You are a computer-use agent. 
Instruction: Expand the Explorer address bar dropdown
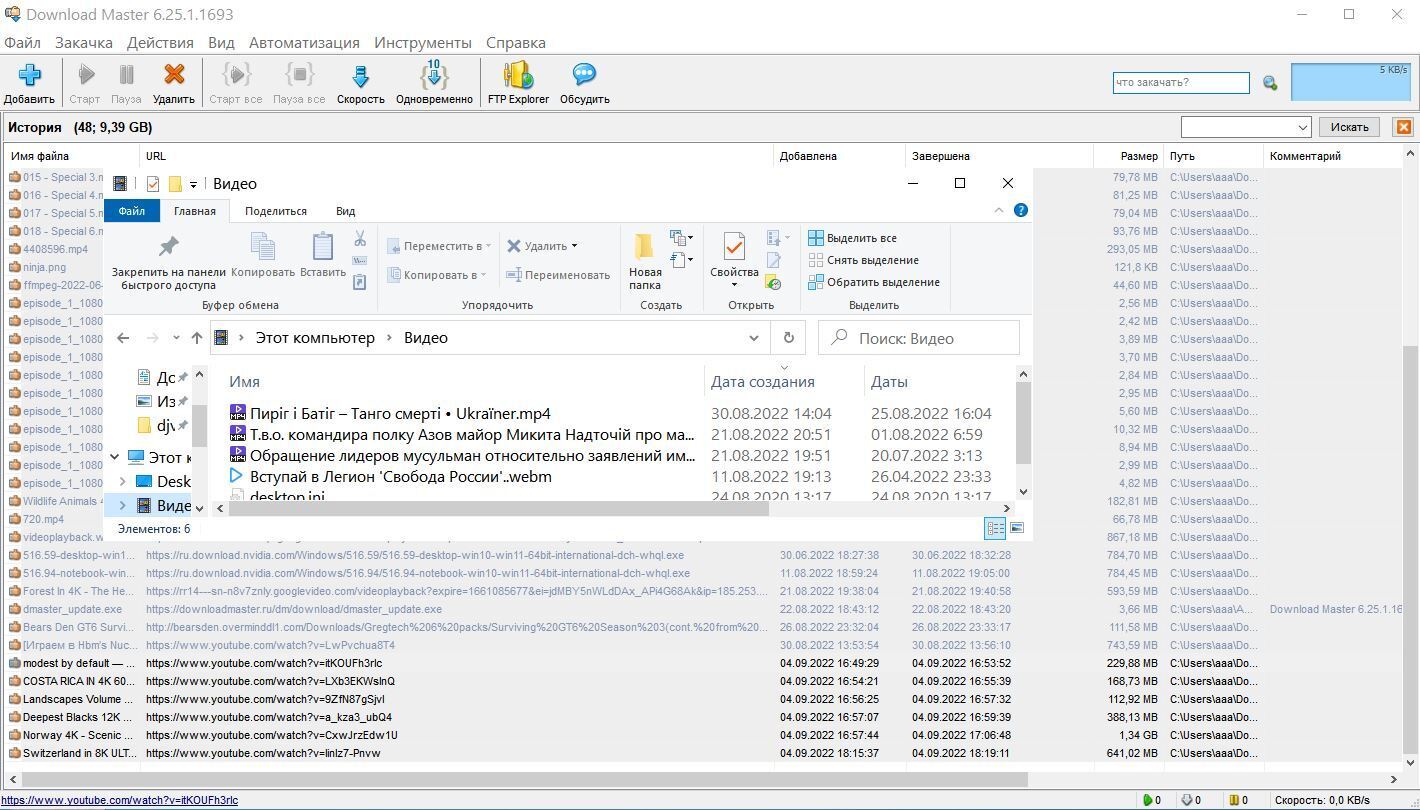tap(754, 338)
